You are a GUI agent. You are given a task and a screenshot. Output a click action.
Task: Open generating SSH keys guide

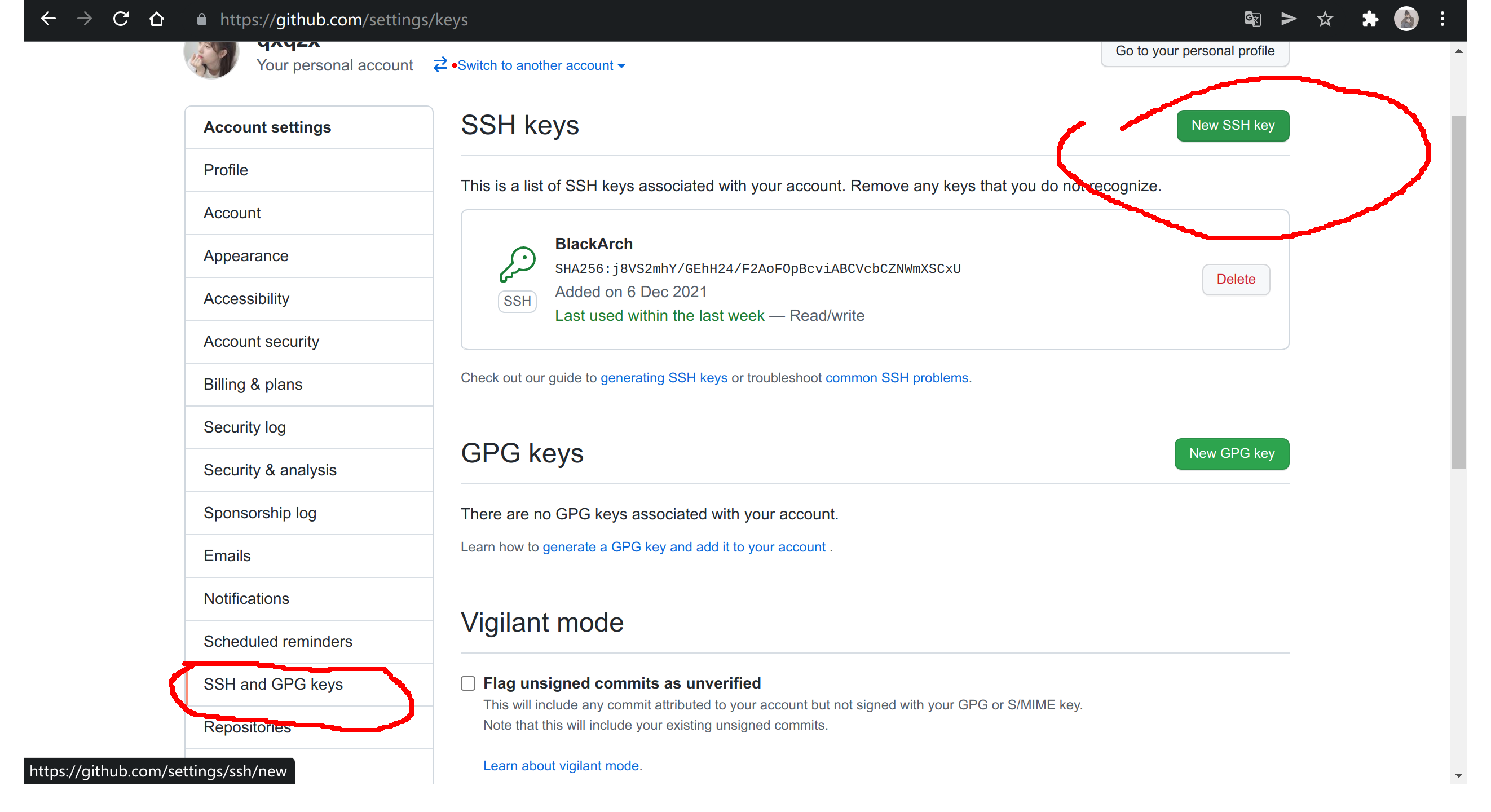663,377
